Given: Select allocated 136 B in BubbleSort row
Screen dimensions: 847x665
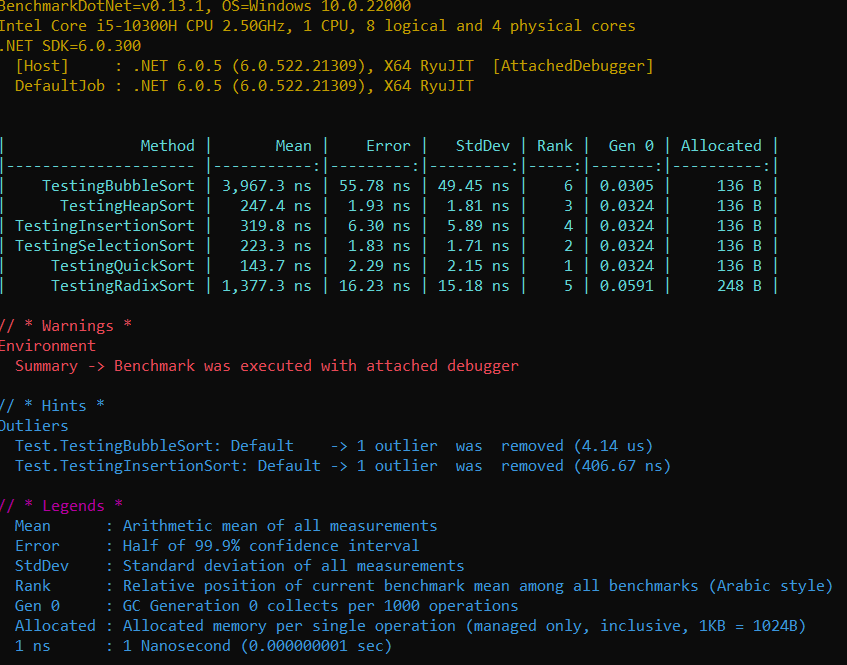Looking at the screenshot, I should pyautogui.click(x=740, y=186).
